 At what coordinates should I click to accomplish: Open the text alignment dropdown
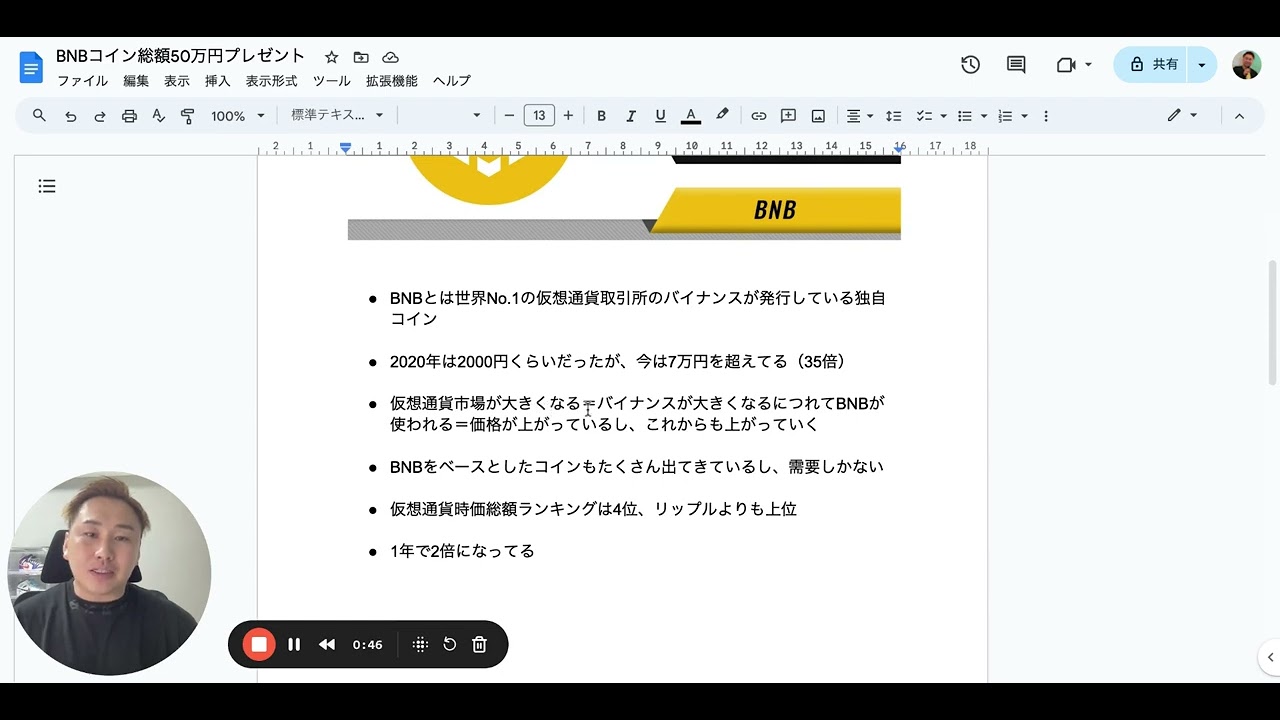pyautogui.click(x=859, y=116)
